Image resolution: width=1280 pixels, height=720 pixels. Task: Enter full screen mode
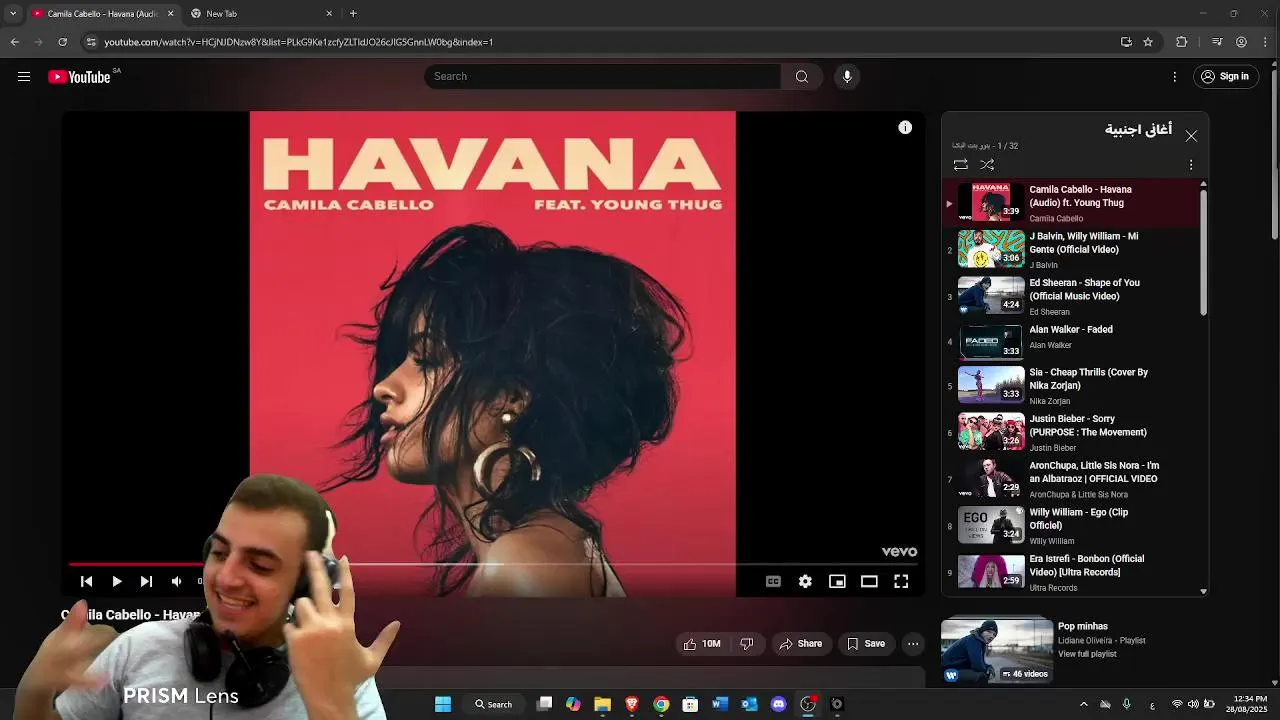point(901,581)
